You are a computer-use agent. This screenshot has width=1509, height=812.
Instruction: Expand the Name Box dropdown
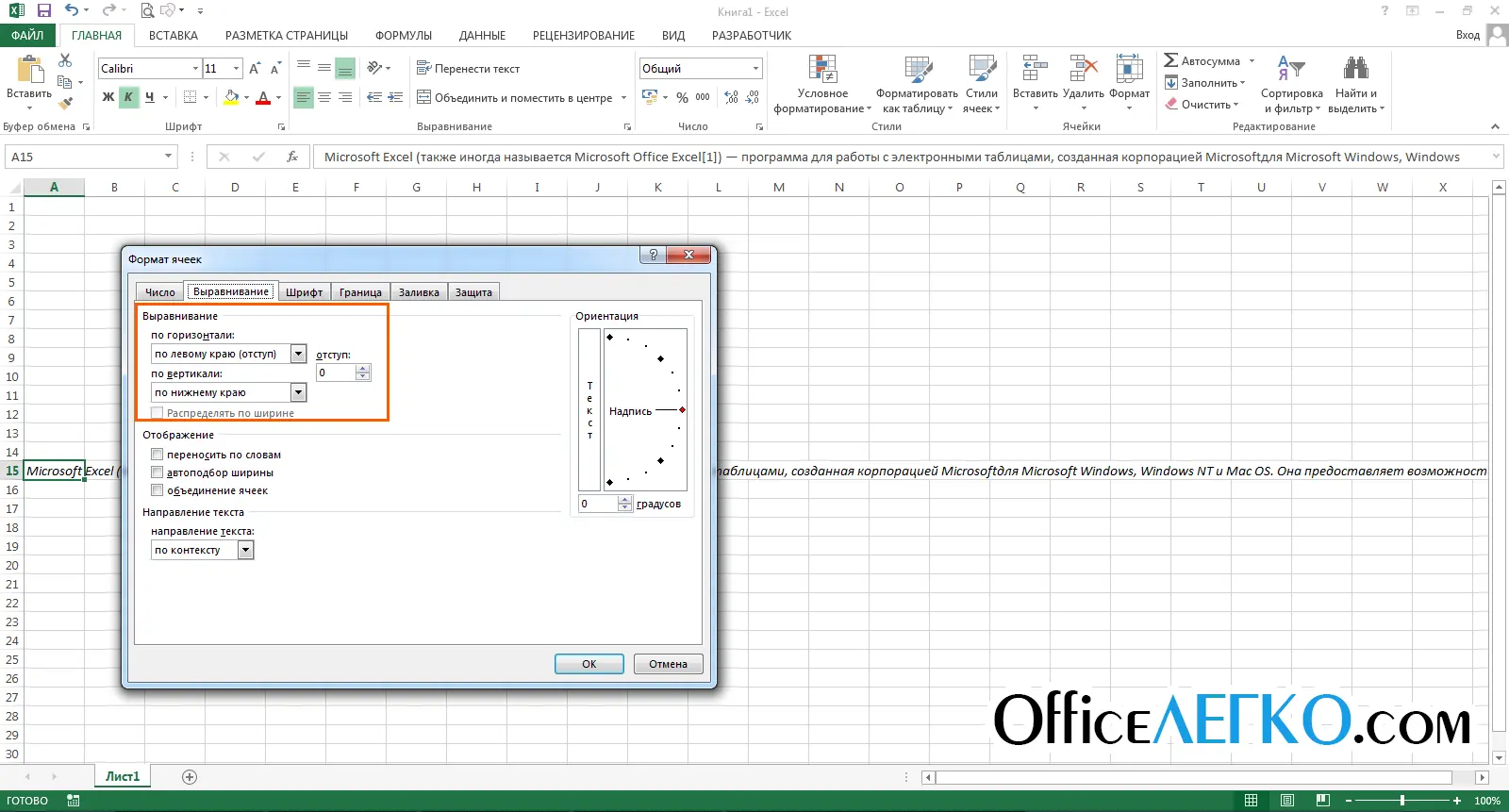pos(169,157)
